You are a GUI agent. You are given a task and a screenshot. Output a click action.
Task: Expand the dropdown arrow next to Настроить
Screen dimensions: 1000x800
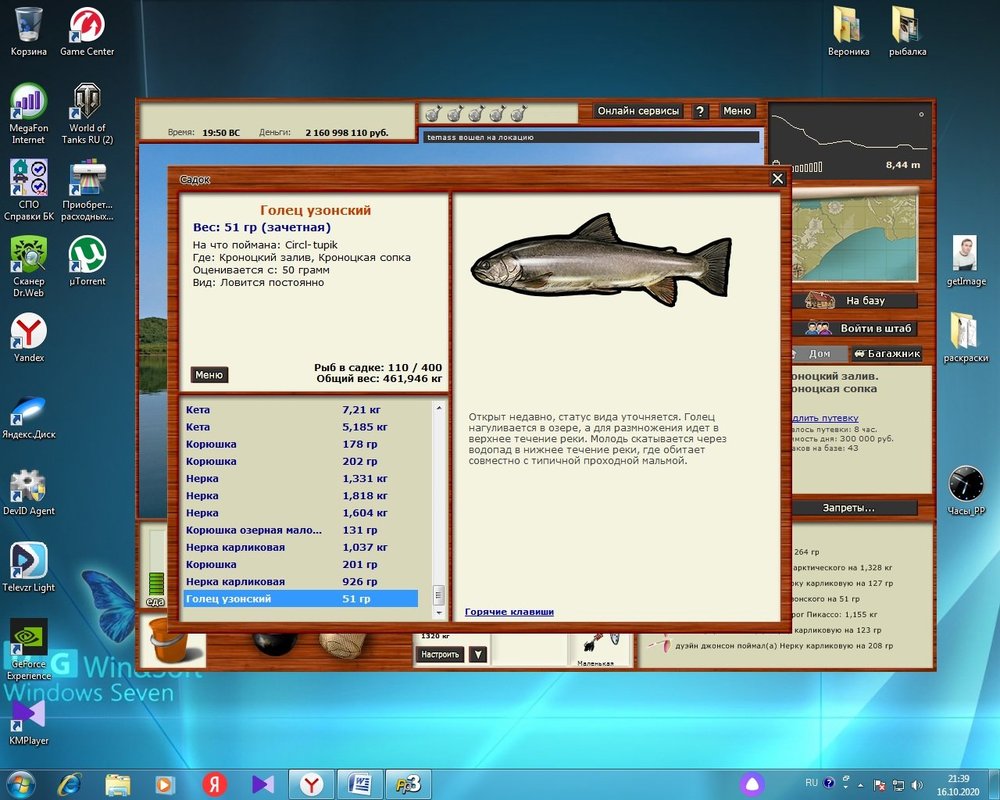pos(478,655)
